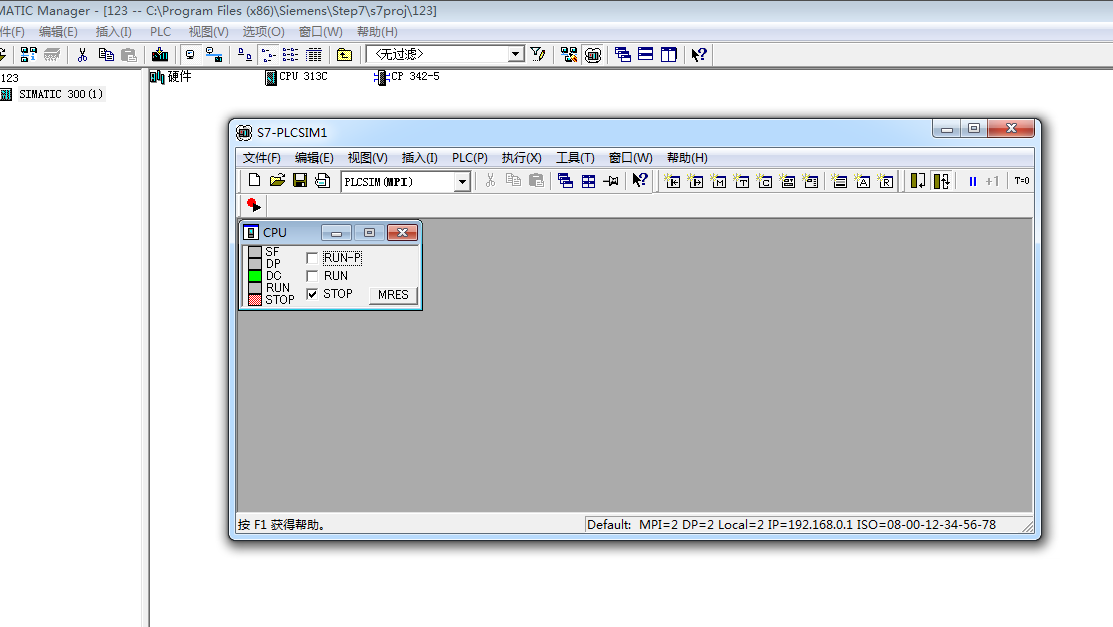This screenshot has height=627, width=1113.
Task: Click context help arrow icon in PLCSIM
Action: pyautogui.click(x=640, y=181)
